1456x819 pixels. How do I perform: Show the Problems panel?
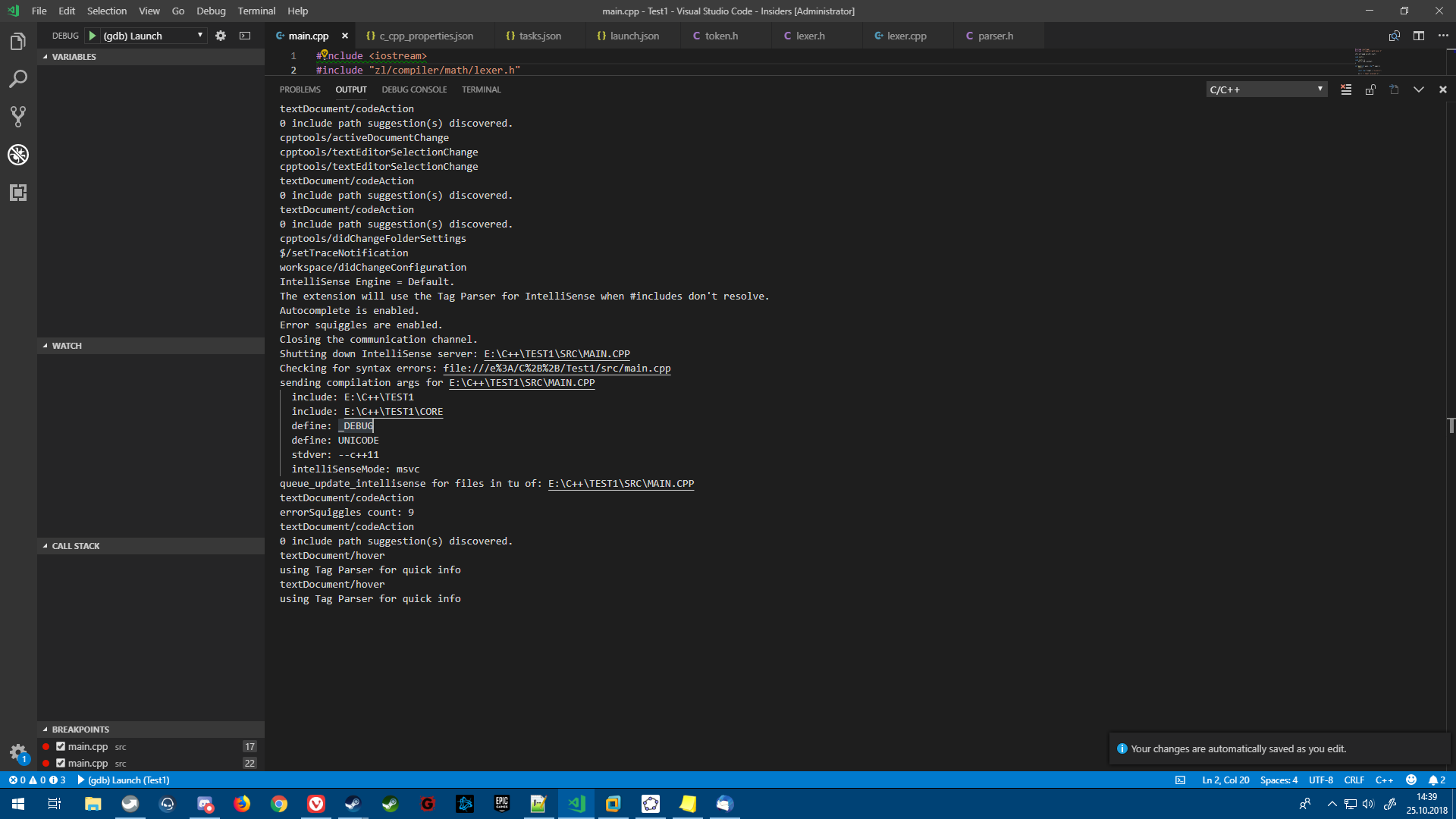click(300, 89)
